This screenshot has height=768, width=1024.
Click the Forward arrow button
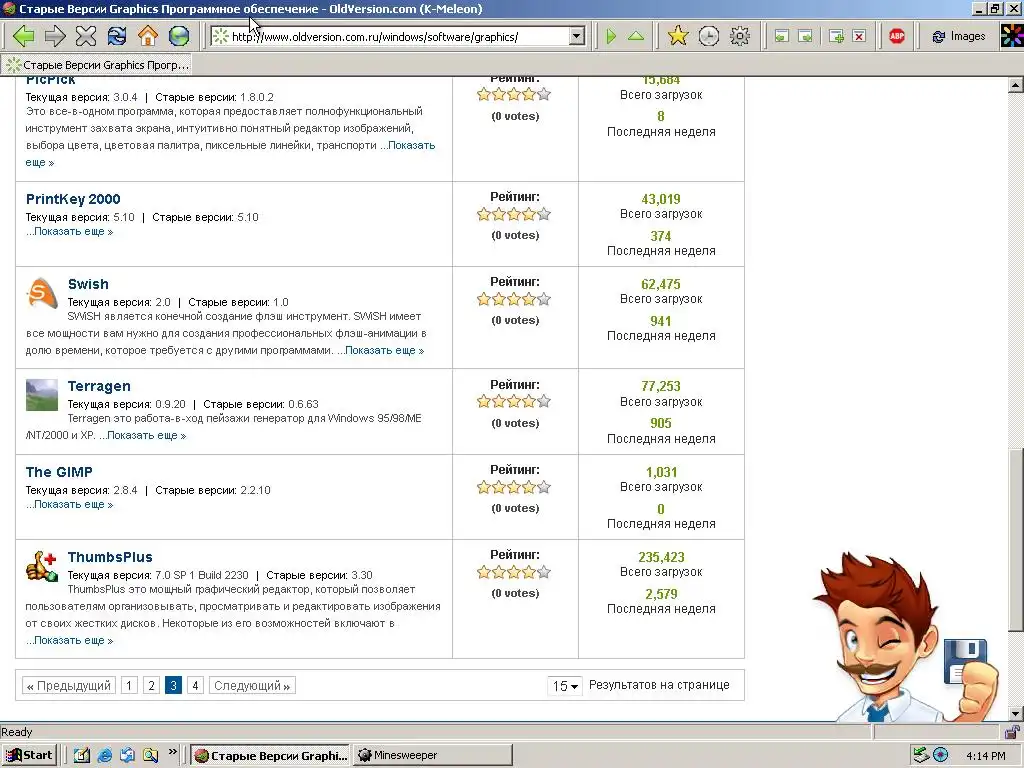(55, 36)
